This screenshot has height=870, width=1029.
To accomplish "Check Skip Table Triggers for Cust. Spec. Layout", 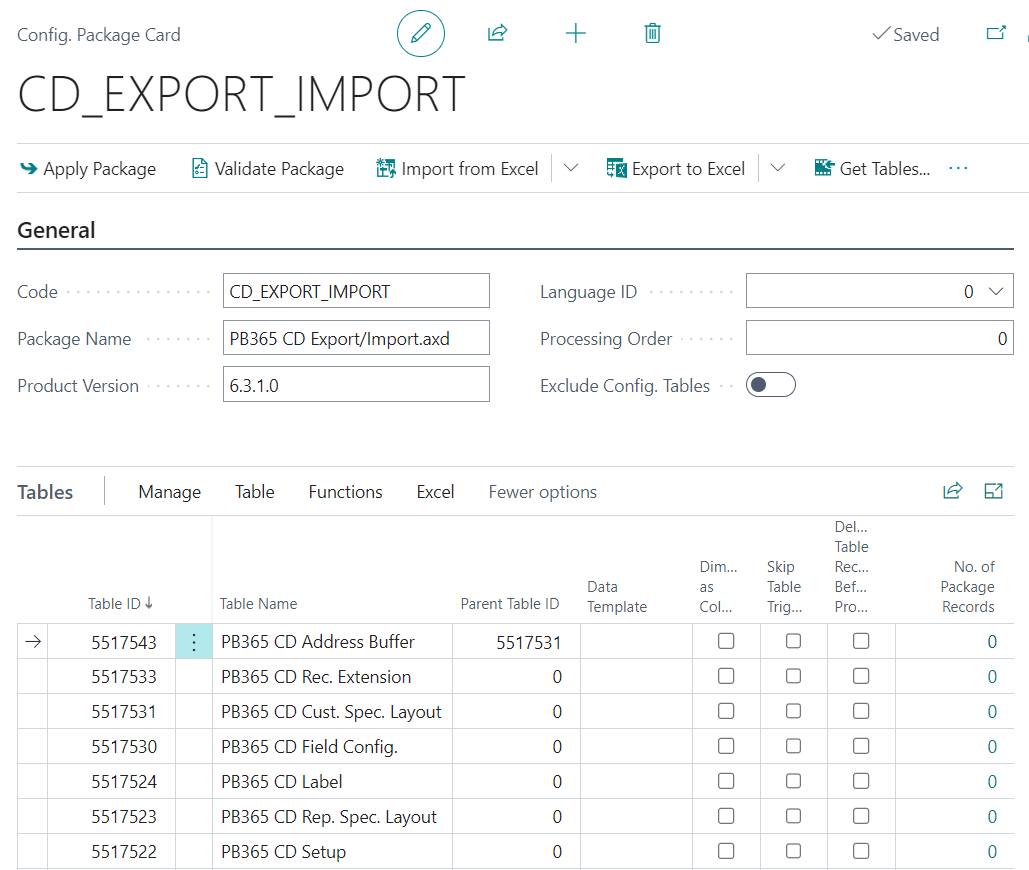I will tap(793, 711).
